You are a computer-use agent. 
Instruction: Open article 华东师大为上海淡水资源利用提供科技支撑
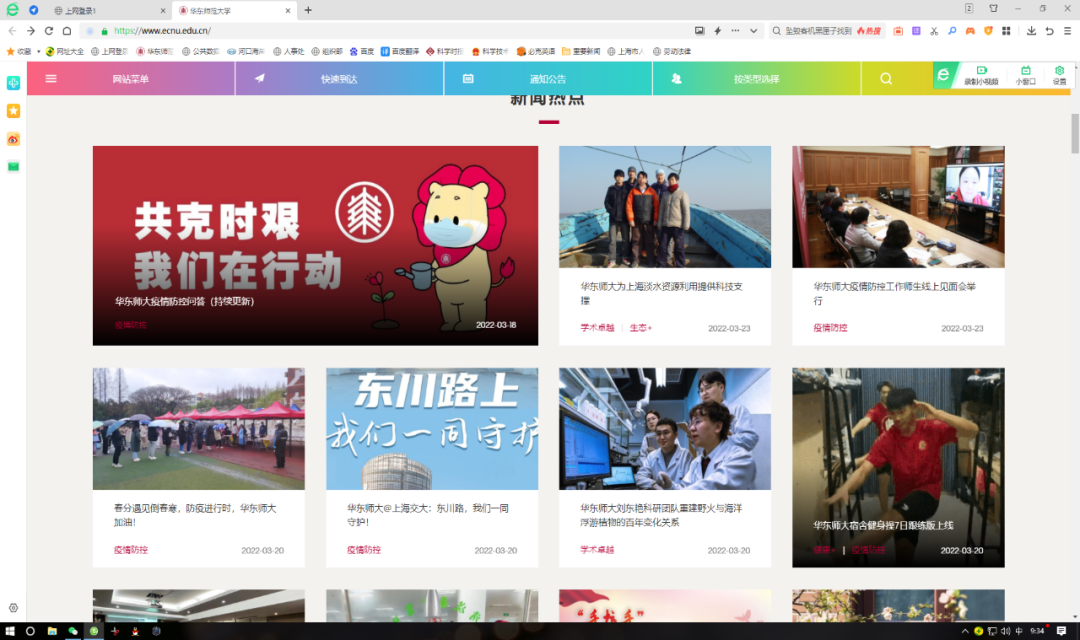[x=661, y=293]
